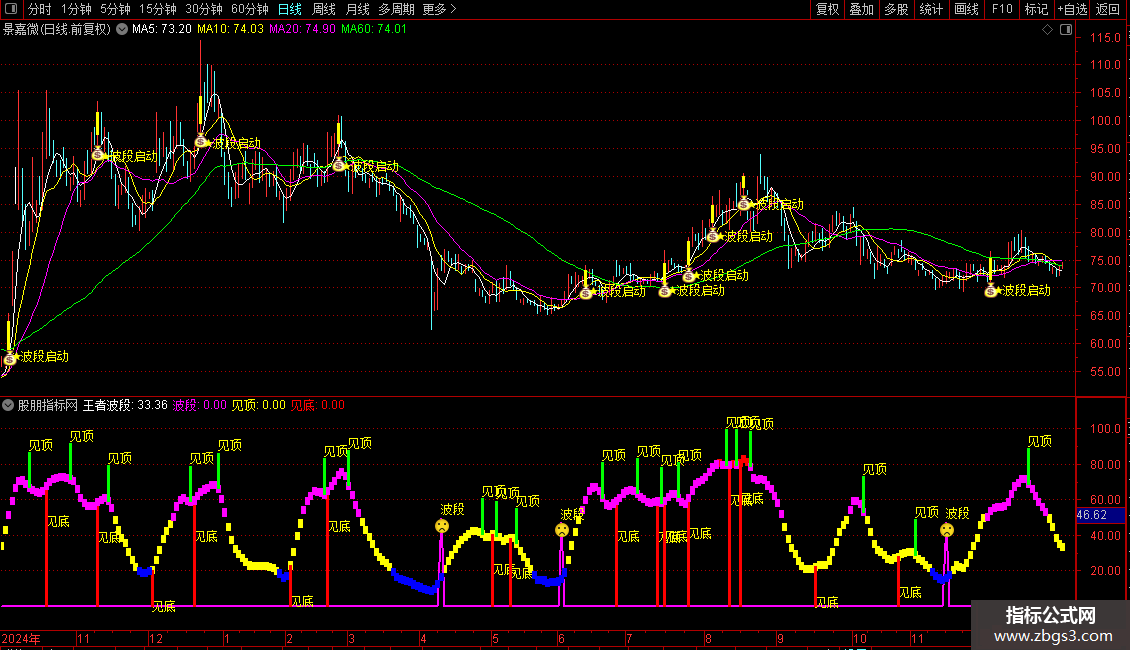Click the sad face 波段 marker near April
Viewport: 1130px width, 650px height.
[x=442, y=526]
